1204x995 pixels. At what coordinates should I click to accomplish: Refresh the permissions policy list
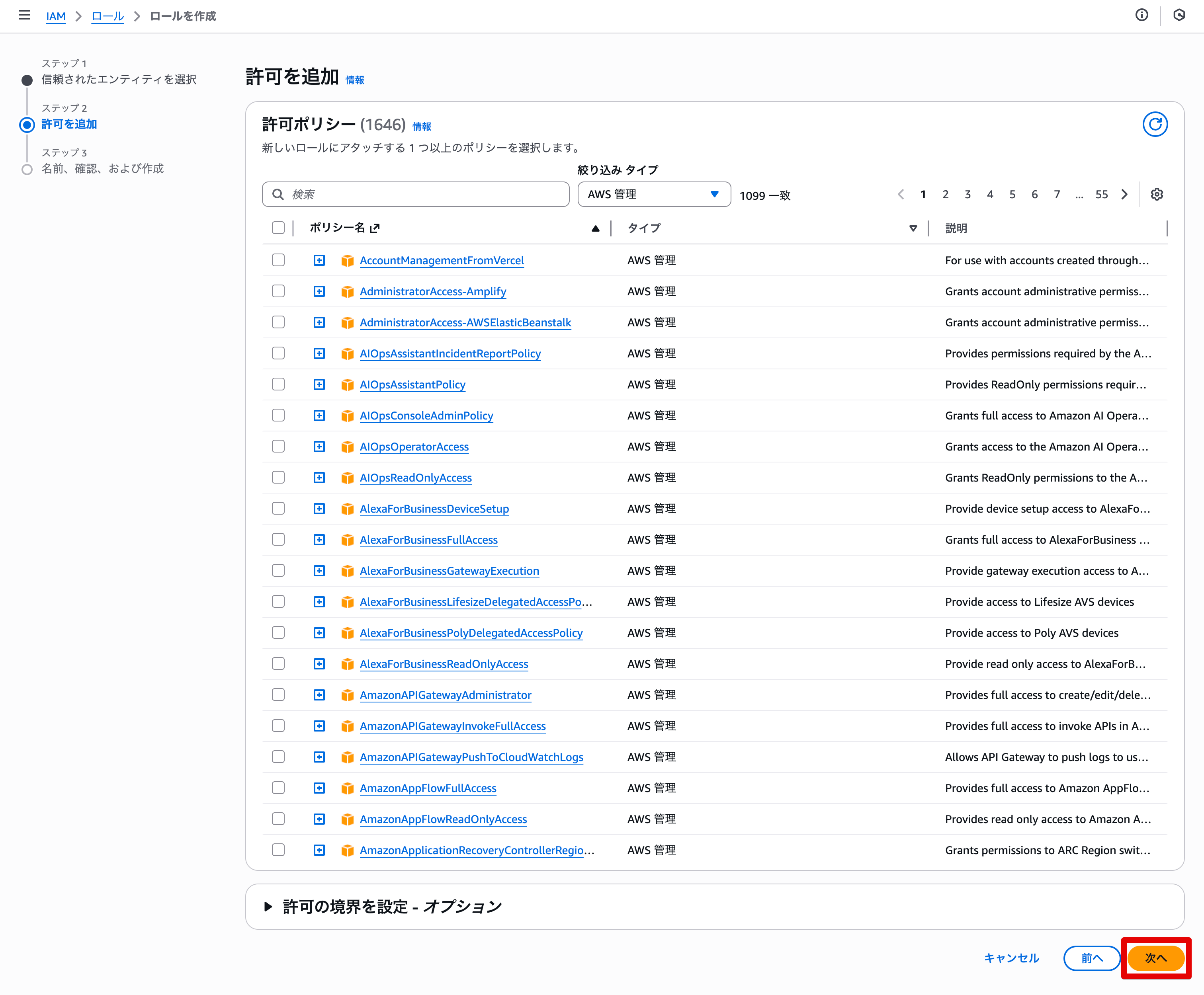(1156, 124)
